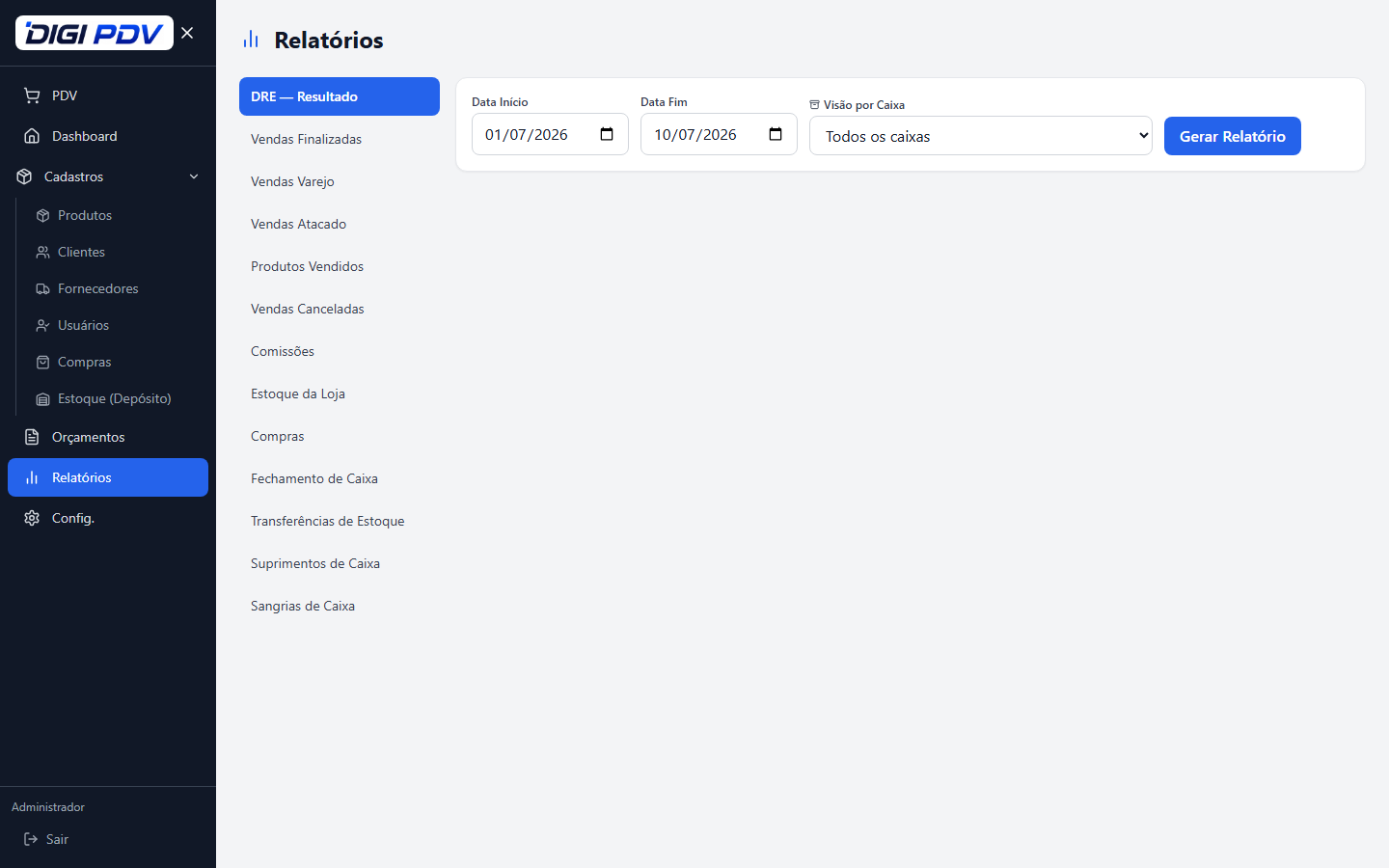Click the Clientes people icon
This screenshot has width=1389, height=868.
[42, 252]
